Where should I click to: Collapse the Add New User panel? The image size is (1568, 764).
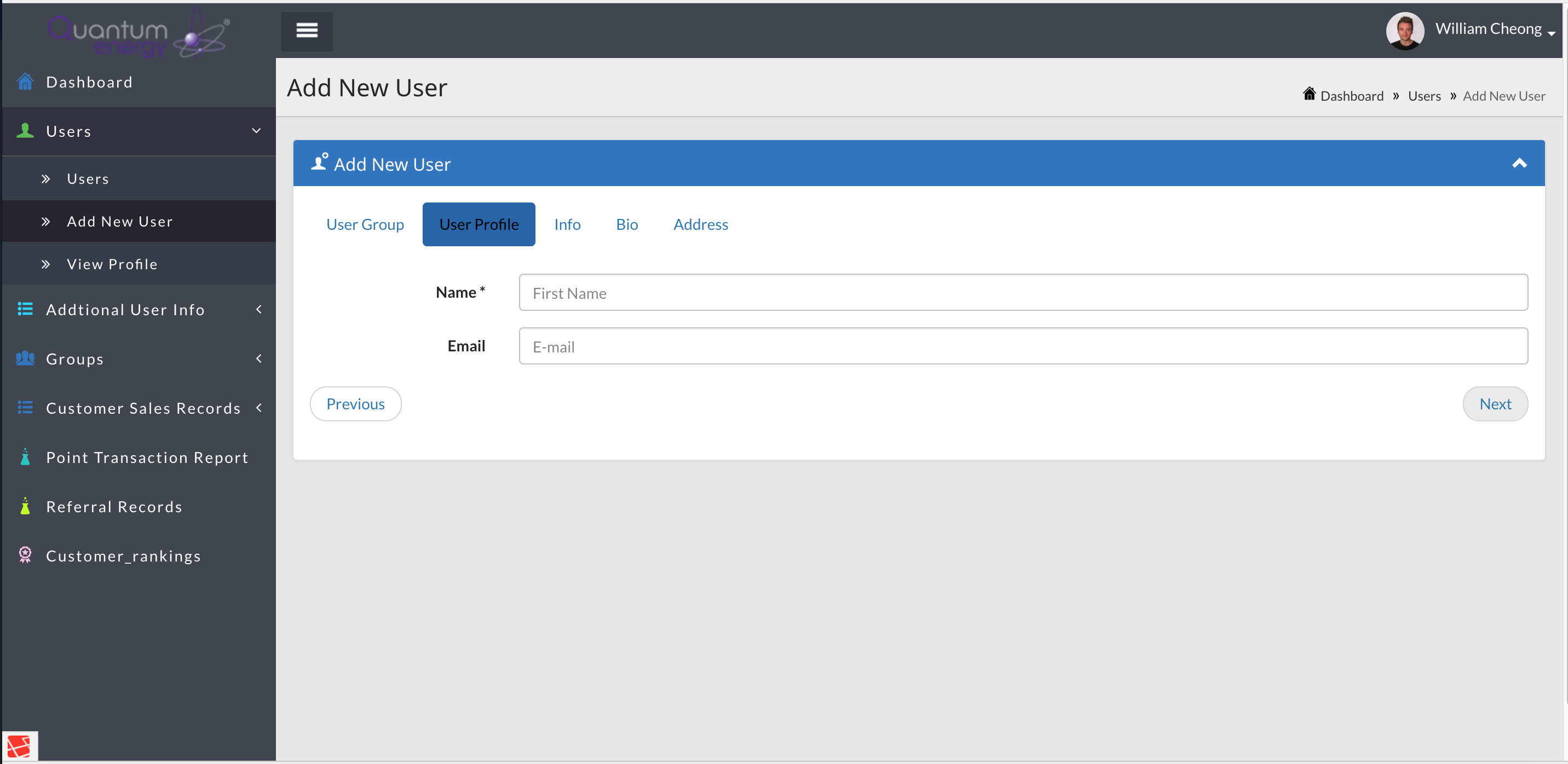[x=1519, y=163]
